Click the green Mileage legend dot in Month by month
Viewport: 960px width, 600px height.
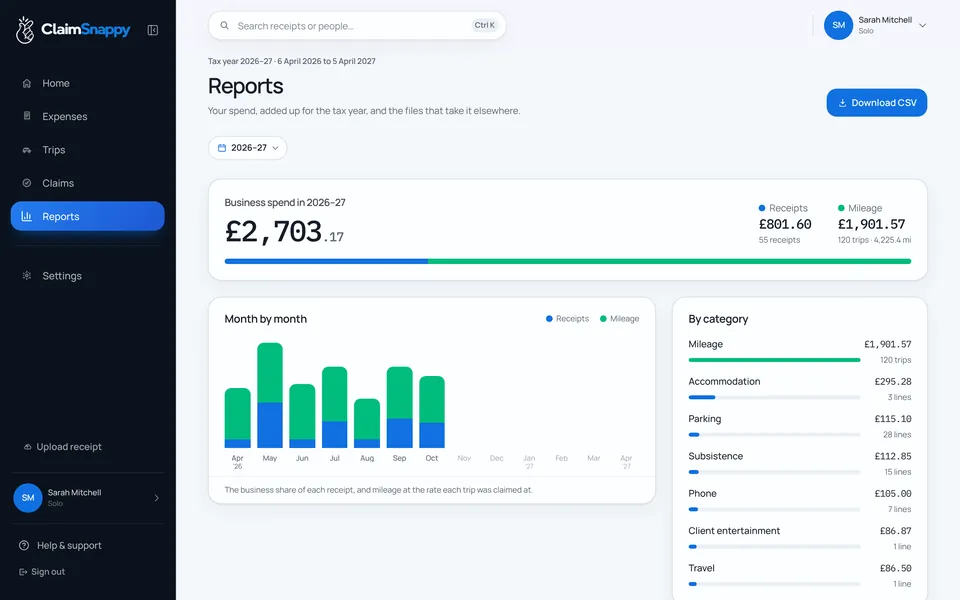pos(603,318)
